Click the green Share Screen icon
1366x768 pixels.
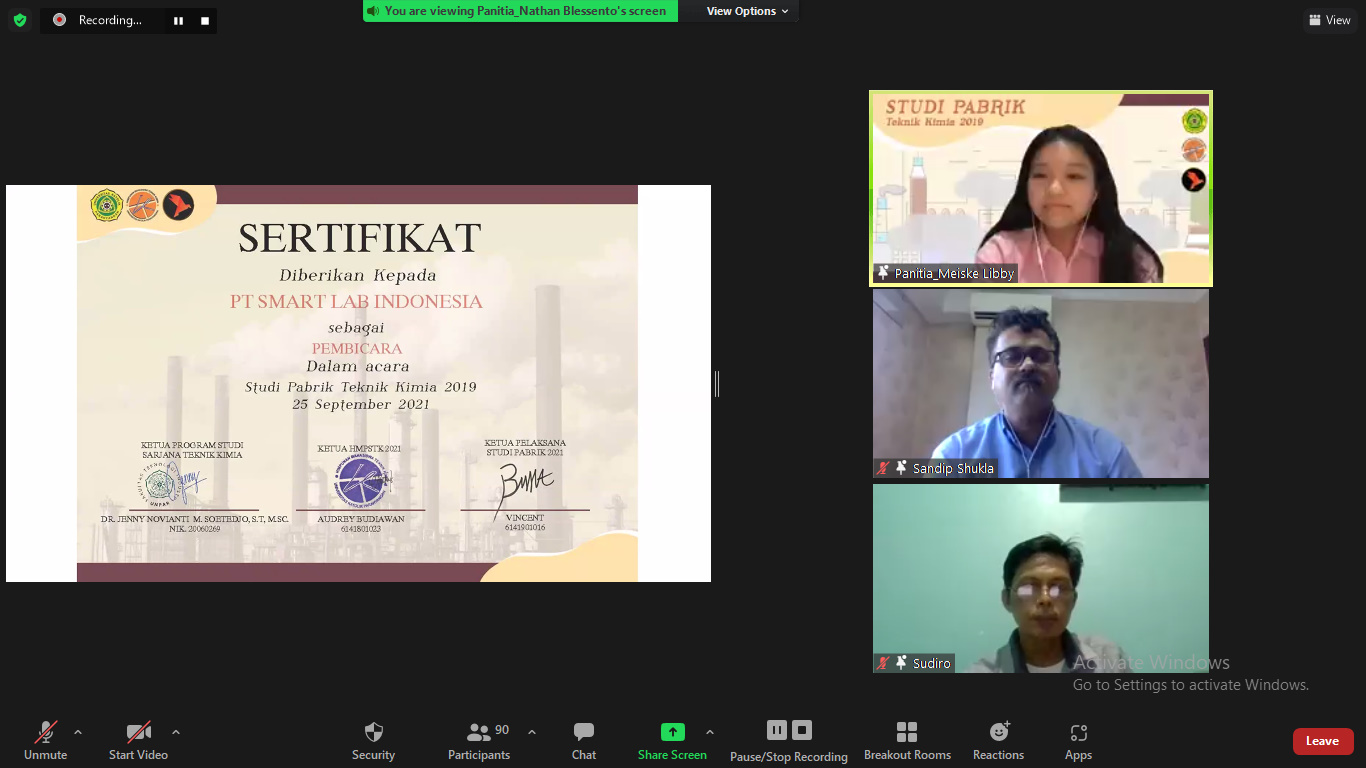point(672,733)
